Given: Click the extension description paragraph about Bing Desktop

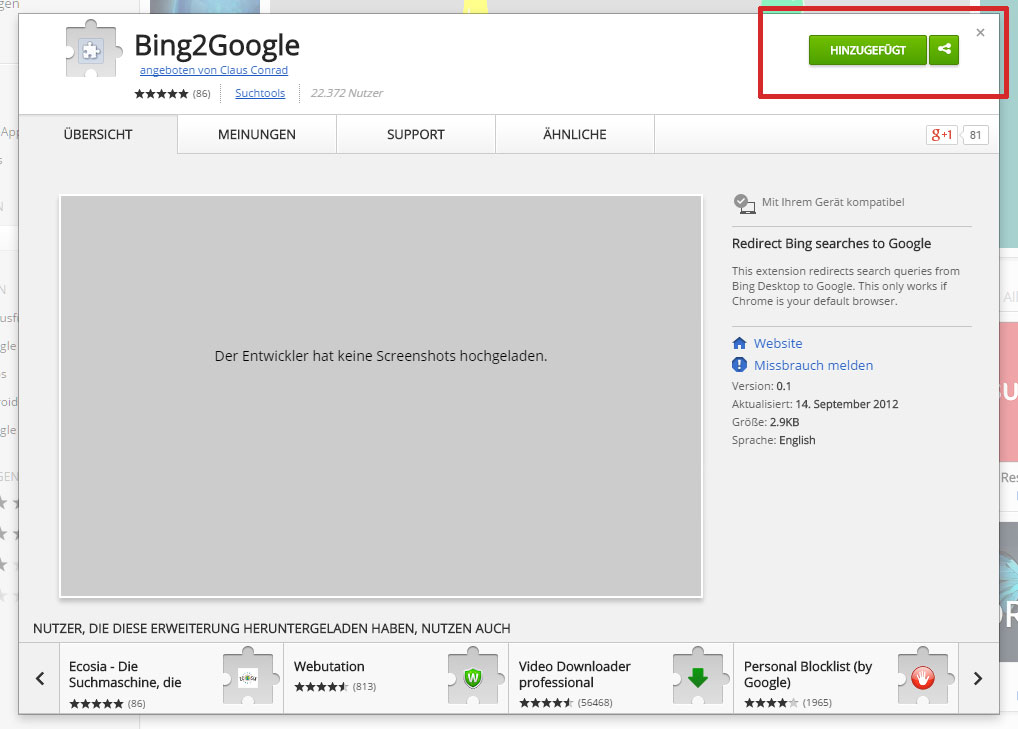Looking at the screenshot, I should 845,286.
